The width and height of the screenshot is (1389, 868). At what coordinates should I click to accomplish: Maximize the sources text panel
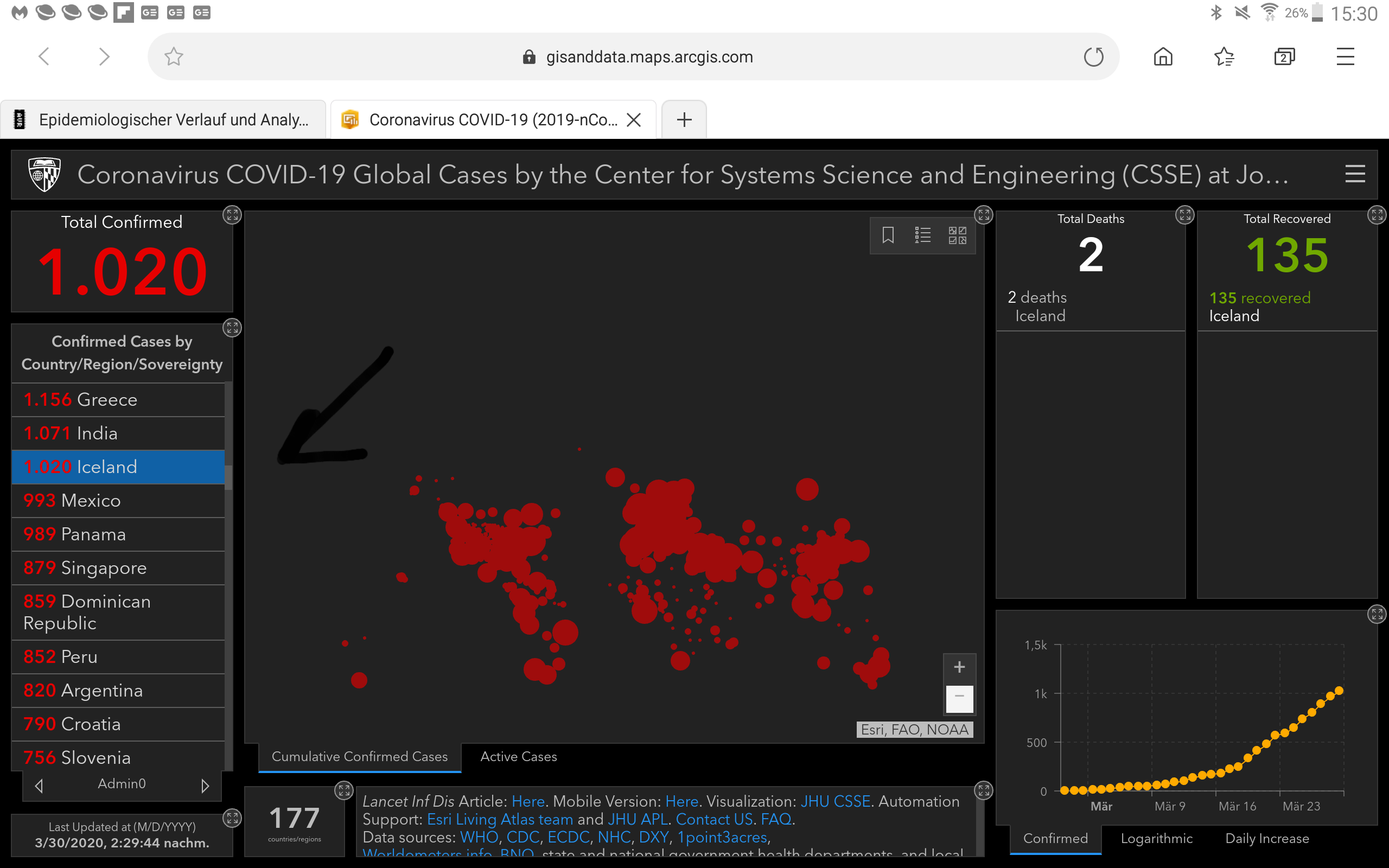(983, 790)
